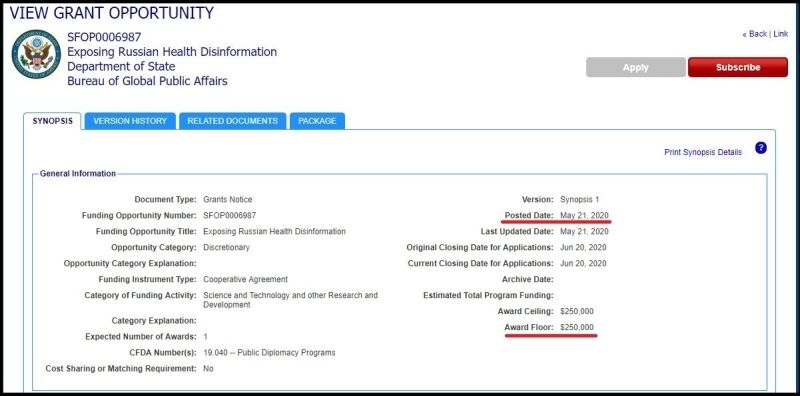Screen dimensions: 800x396
Task: Click the red Subscribe button
Action: (738, 67)
